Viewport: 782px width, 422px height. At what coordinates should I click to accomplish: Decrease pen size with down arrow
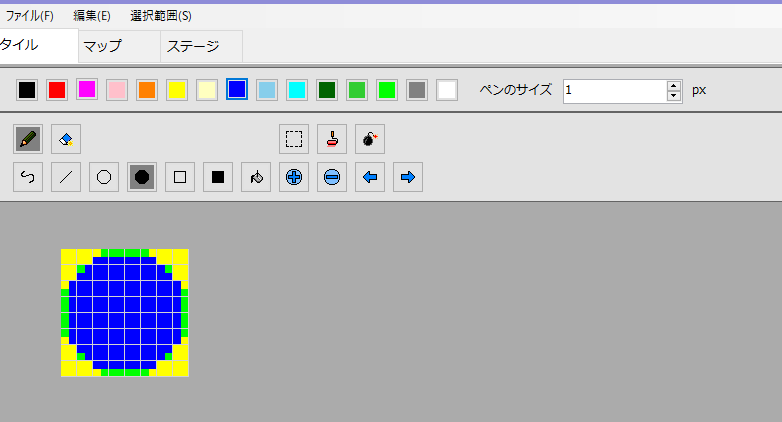(674, 96)
